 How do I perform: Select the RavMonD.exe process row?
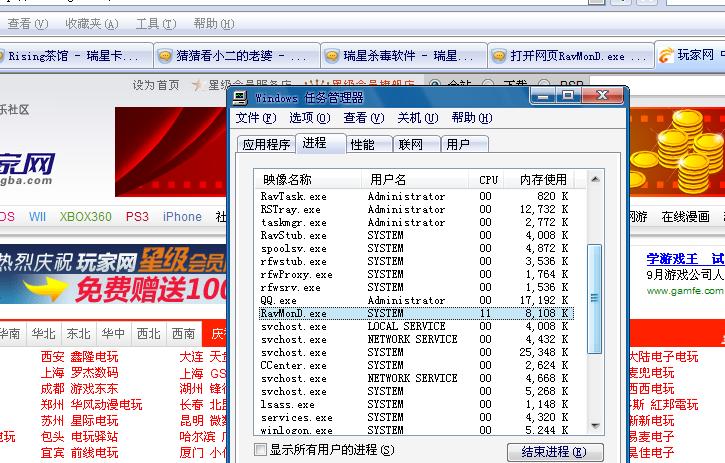[416, 313]
